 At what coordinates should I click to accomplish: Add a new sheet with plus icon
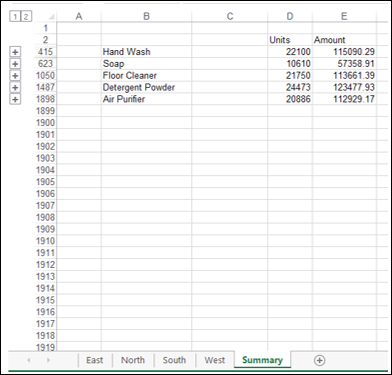[319, 360]
